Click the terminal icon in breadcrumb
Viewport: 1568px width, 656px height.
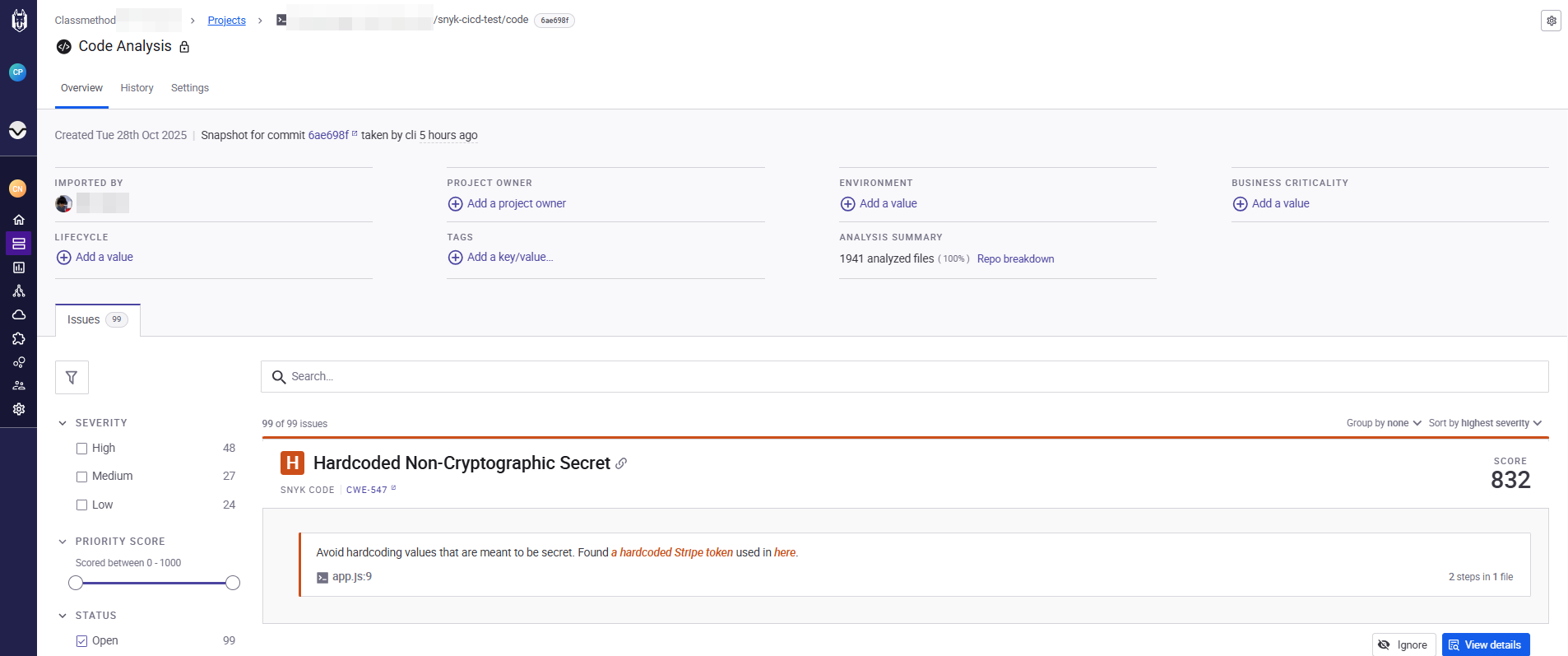[281, 20]
